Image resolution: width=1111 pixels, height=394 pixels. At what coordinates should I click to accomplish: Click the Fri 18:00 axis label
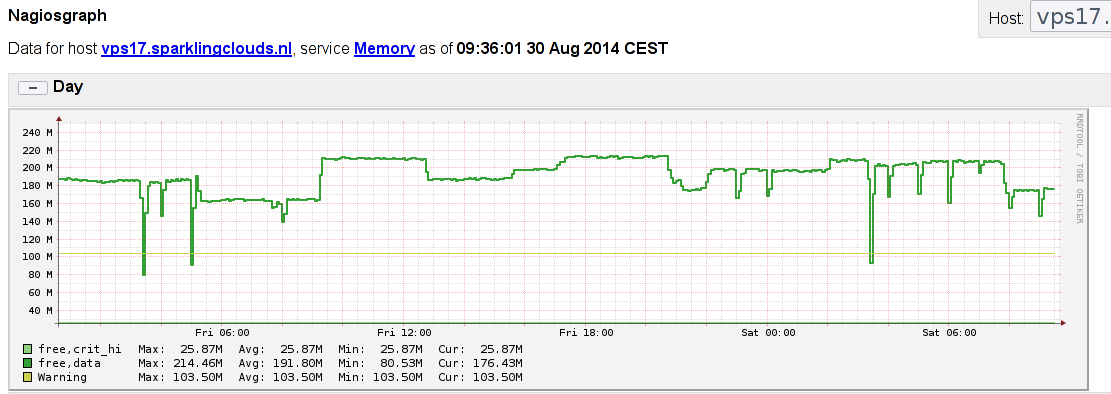pyautogui.click(x=586, y=332)
